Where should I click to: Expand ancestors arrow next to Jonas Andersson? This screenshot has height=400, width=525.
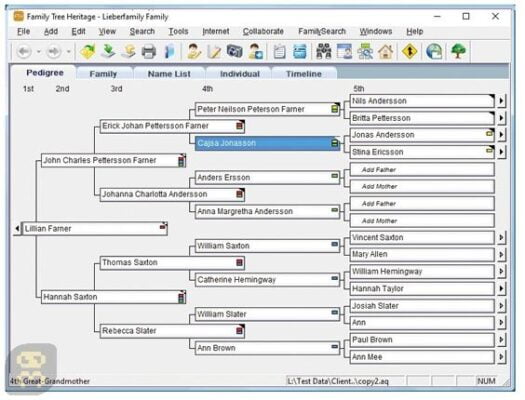(x=501, y=135)
